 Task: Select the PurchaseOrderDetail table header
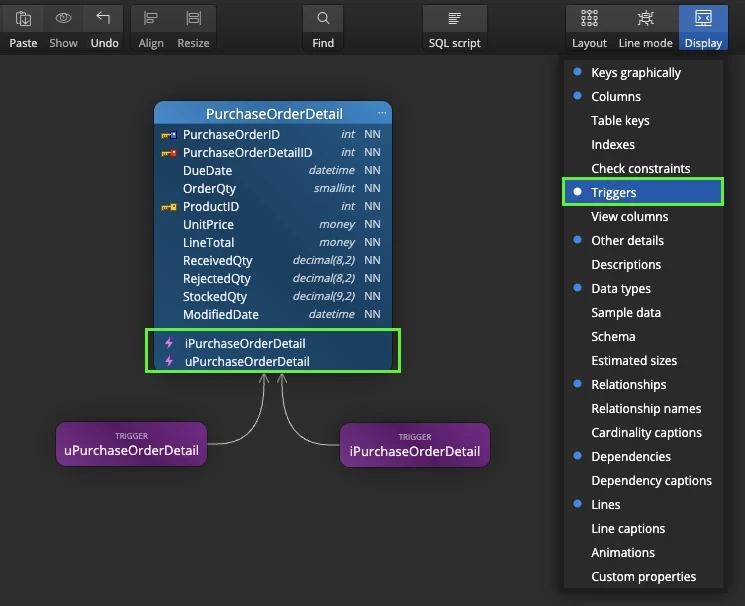pyautogui.click(x=273, y=113)
